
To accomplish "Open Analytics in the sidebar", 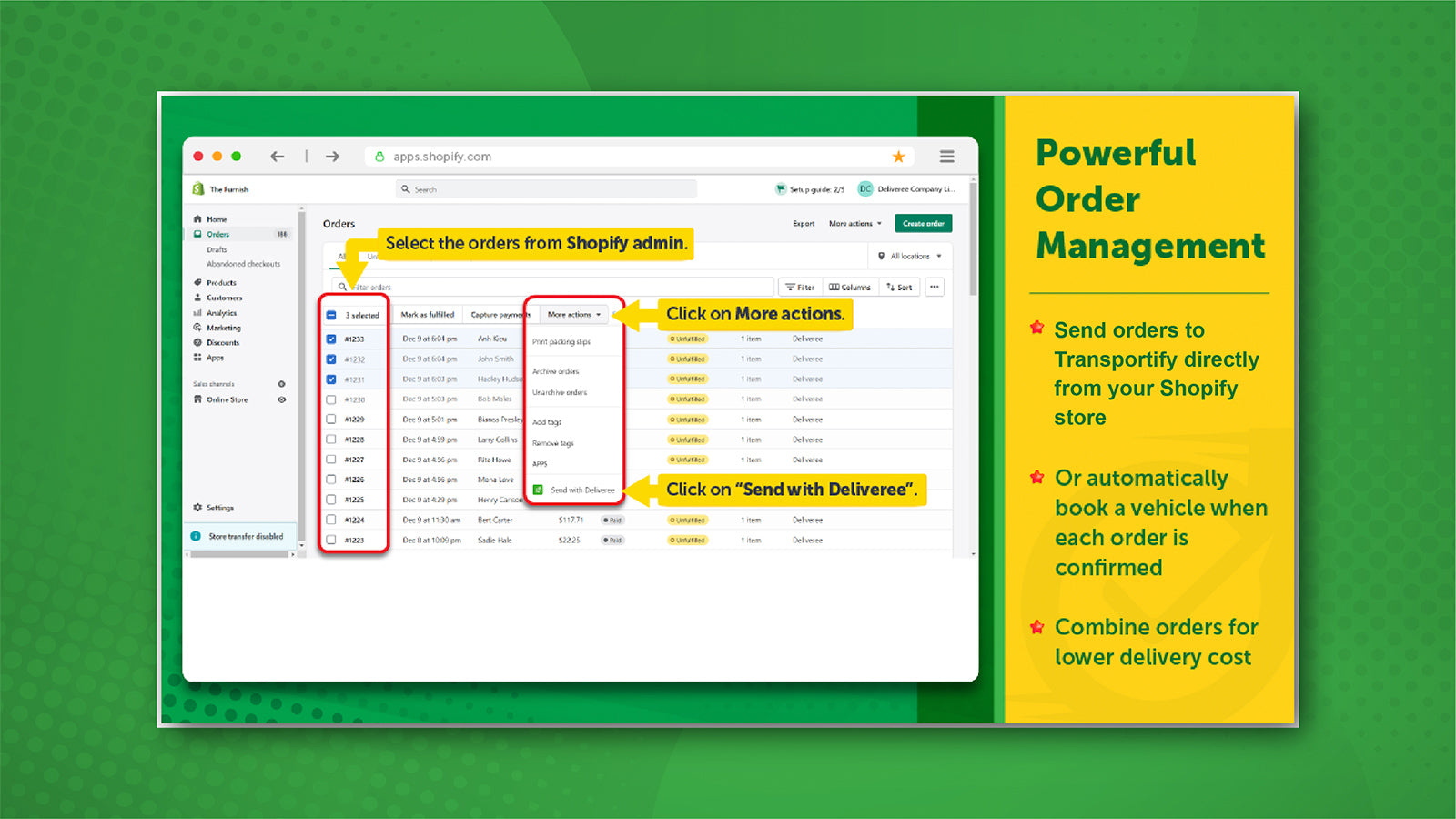I will click(x=221, y=313).
